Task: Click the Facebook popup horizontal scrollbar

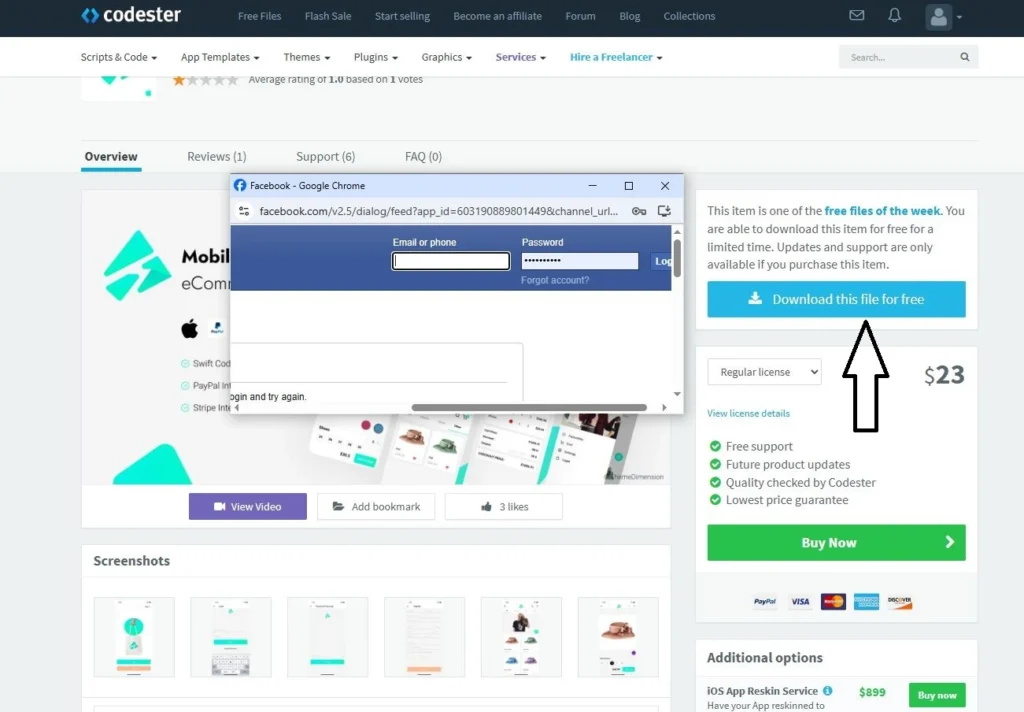Action: [529, 408]
